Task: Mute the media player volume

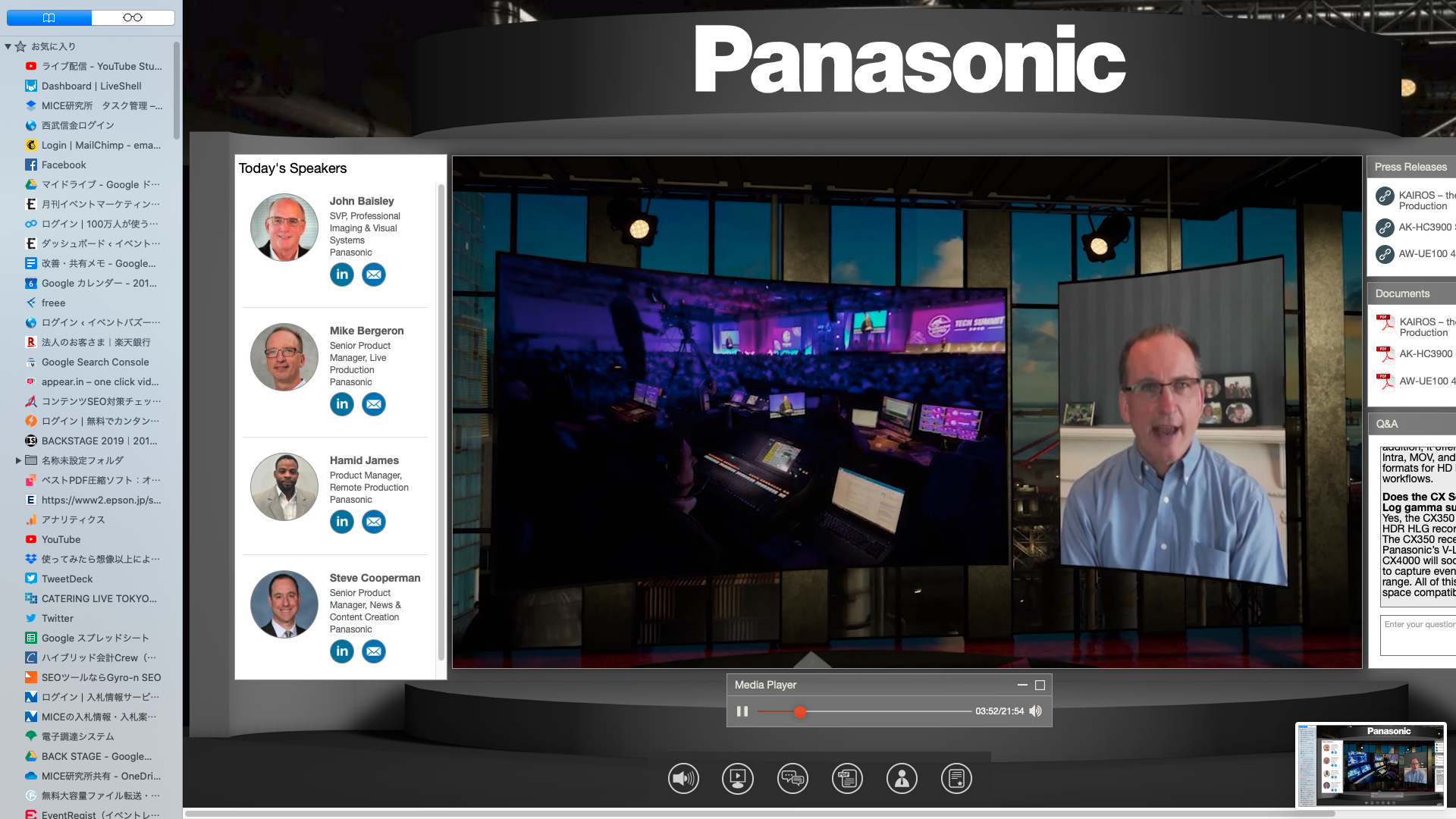Action: [x=1036, y=711]
